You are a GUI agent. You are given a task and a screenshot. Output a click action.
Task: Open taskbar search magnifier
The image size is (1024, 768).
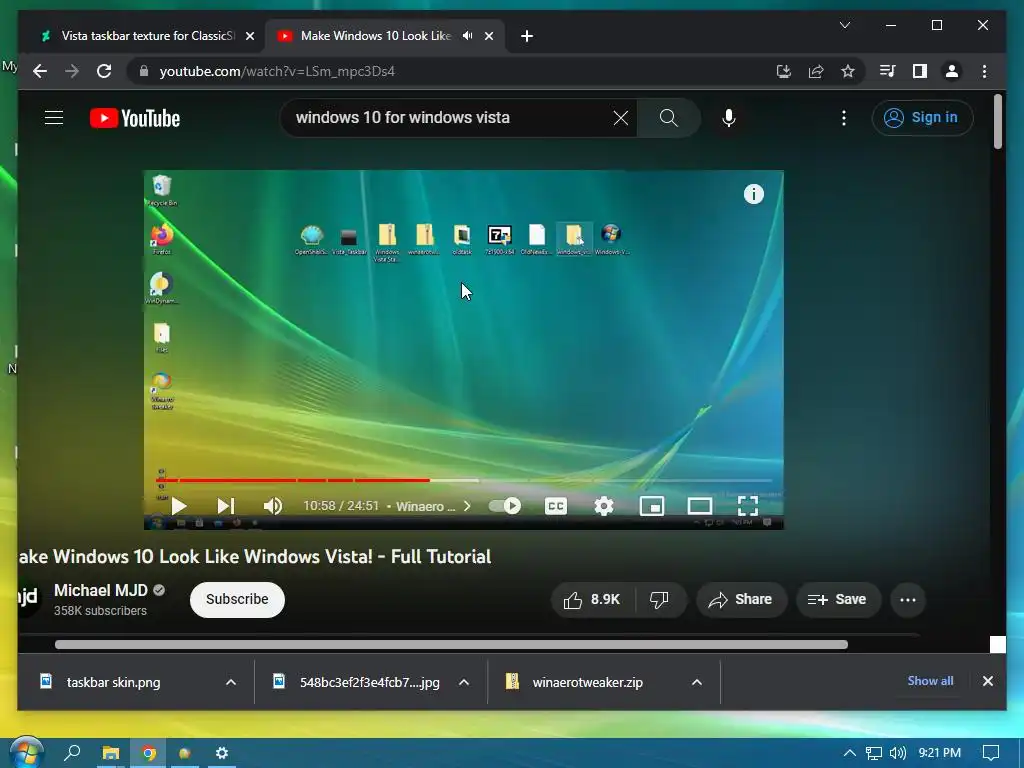click(x=72, y=753)
